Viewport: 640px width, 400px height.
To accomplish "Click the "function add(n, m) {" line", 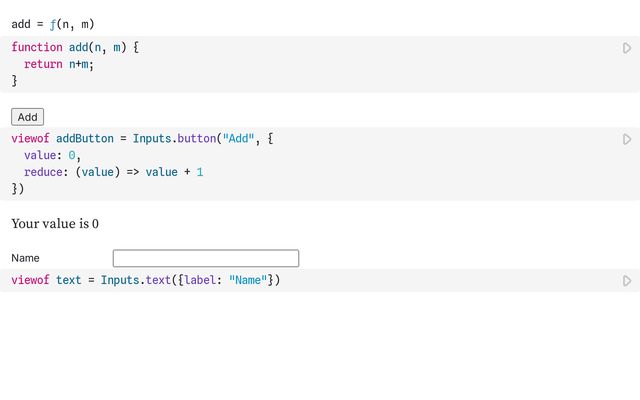I will (75, 47).
